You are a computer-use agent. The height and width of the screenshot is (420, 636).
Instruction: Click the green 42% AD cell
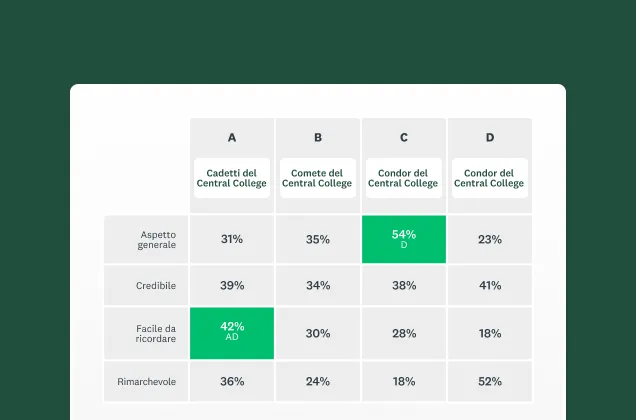point(232,332)
